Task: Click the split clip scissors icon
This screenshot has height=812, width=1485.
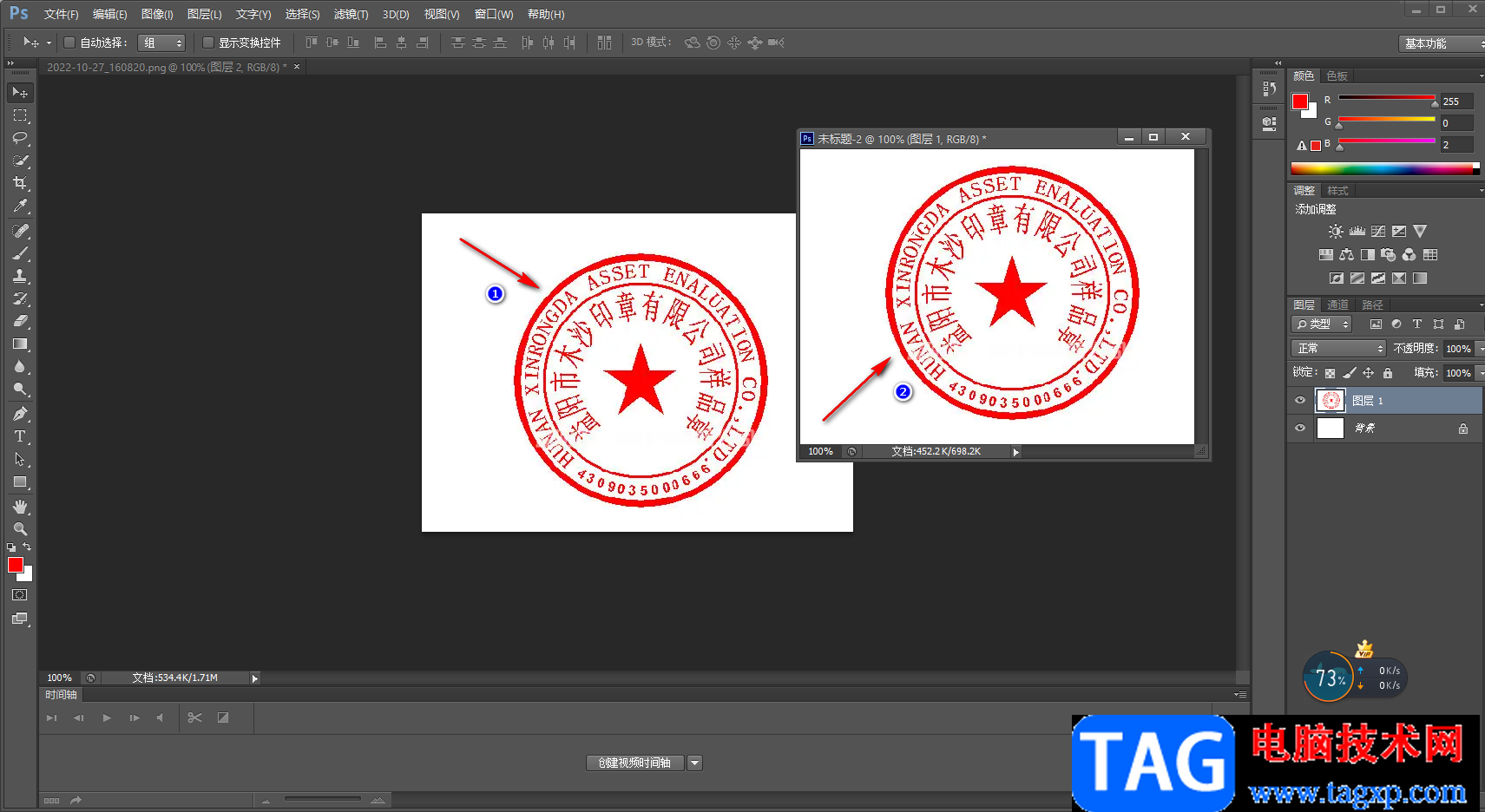Action: 194,717
